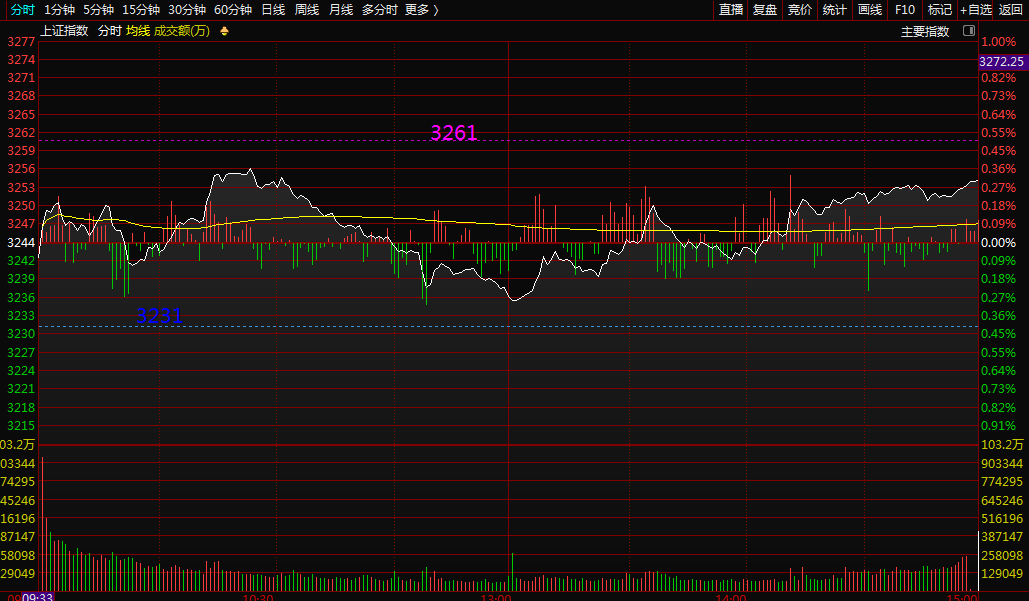
Task: Toggle the 成交额(万) volume indicator
Action: point(182,31)
